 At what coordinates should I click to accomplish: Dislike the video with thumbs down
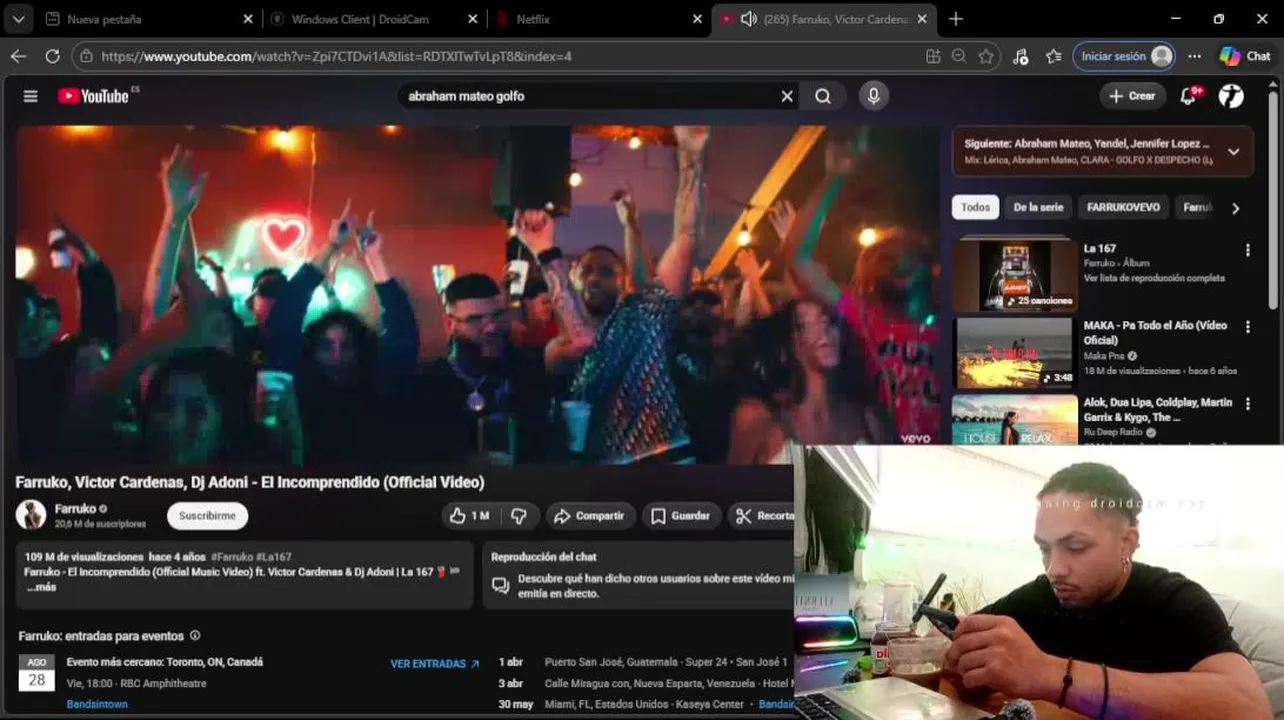[x=518, y=516]
